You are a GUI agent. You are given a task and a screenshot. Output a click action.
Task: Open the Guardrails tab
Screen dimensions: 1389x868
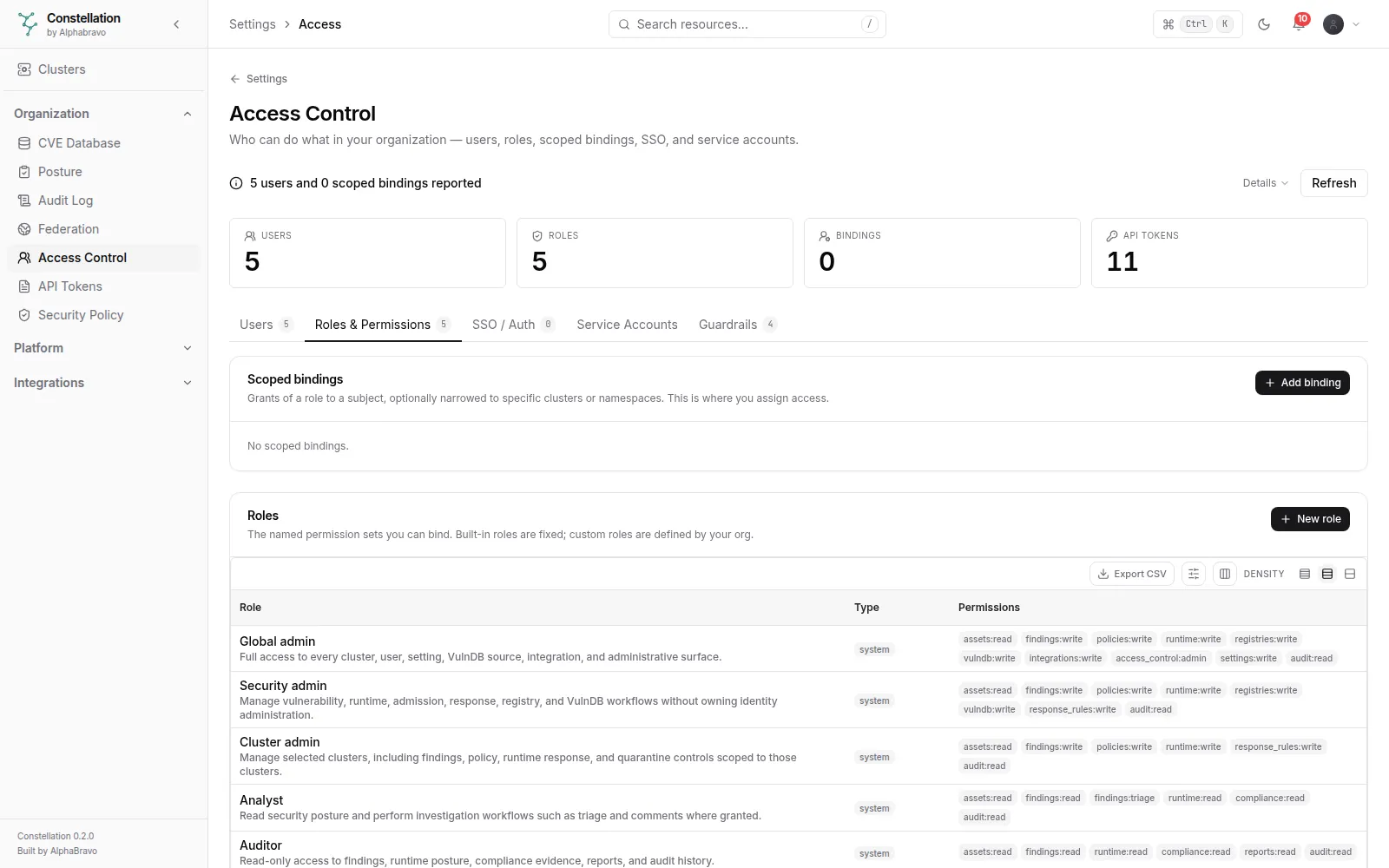coord(737,325)
